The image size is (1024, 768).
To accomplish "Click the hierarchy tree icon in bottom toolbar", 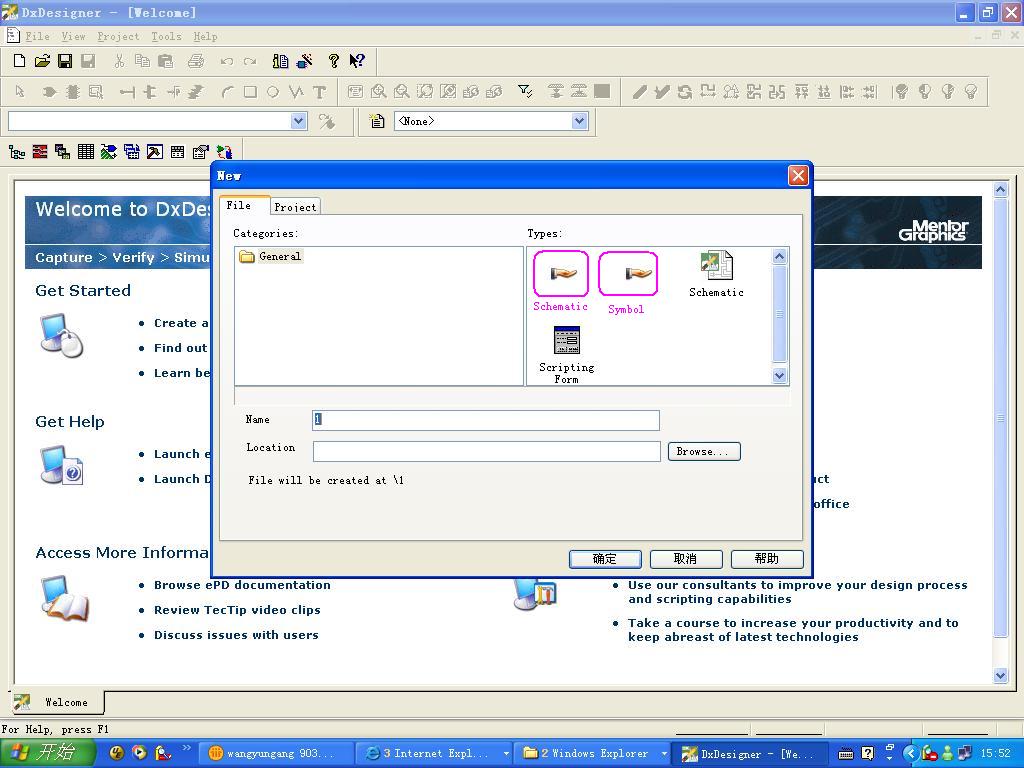I will pyautogui.click(x=17, y=153).
